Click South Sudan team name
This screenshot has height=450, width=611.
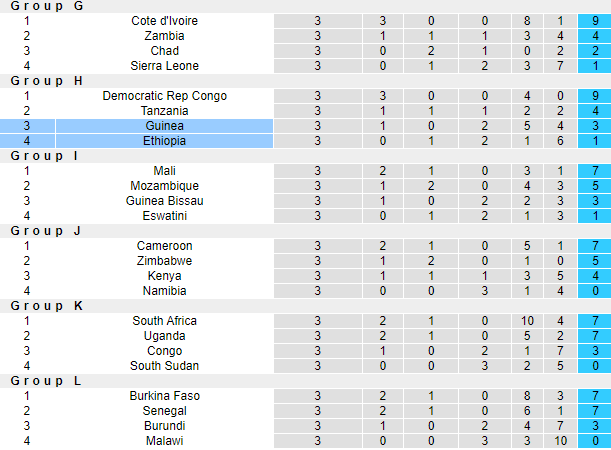(x=164, y=366)
